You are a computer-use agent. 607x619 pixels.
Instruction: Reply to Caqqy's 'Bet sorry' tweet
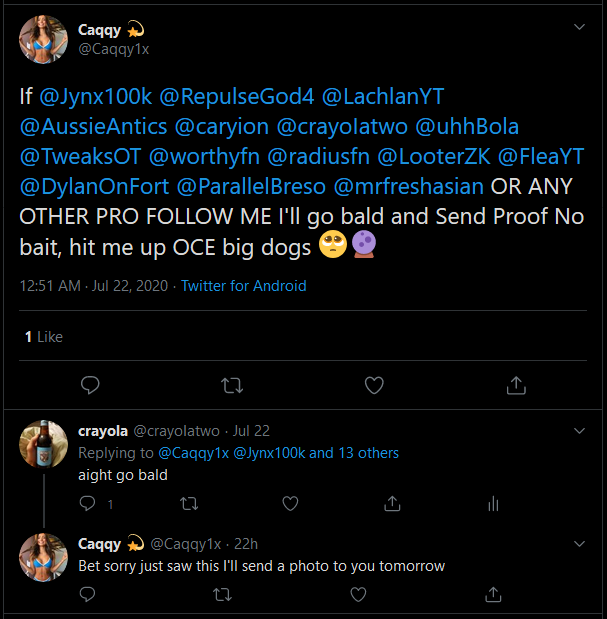(90, 594)
